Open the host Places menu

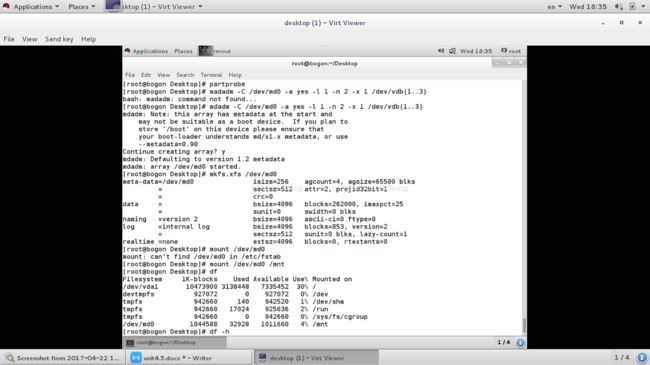coord(82,7)
